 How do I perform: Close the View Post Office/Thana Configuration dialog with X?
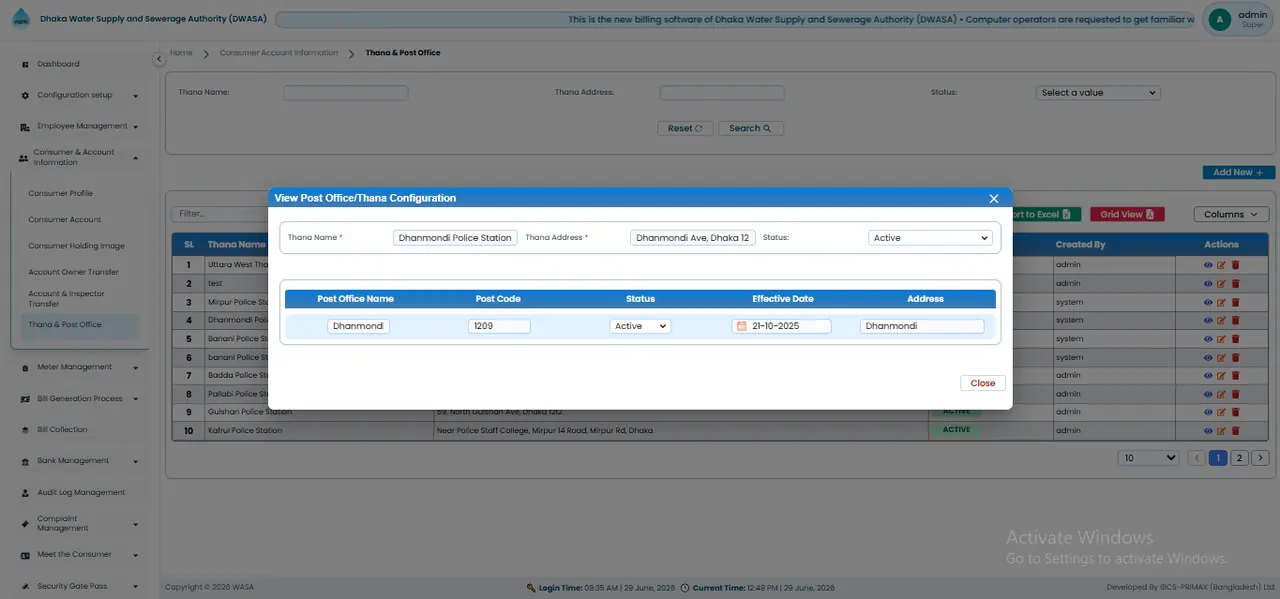(993, 199)
